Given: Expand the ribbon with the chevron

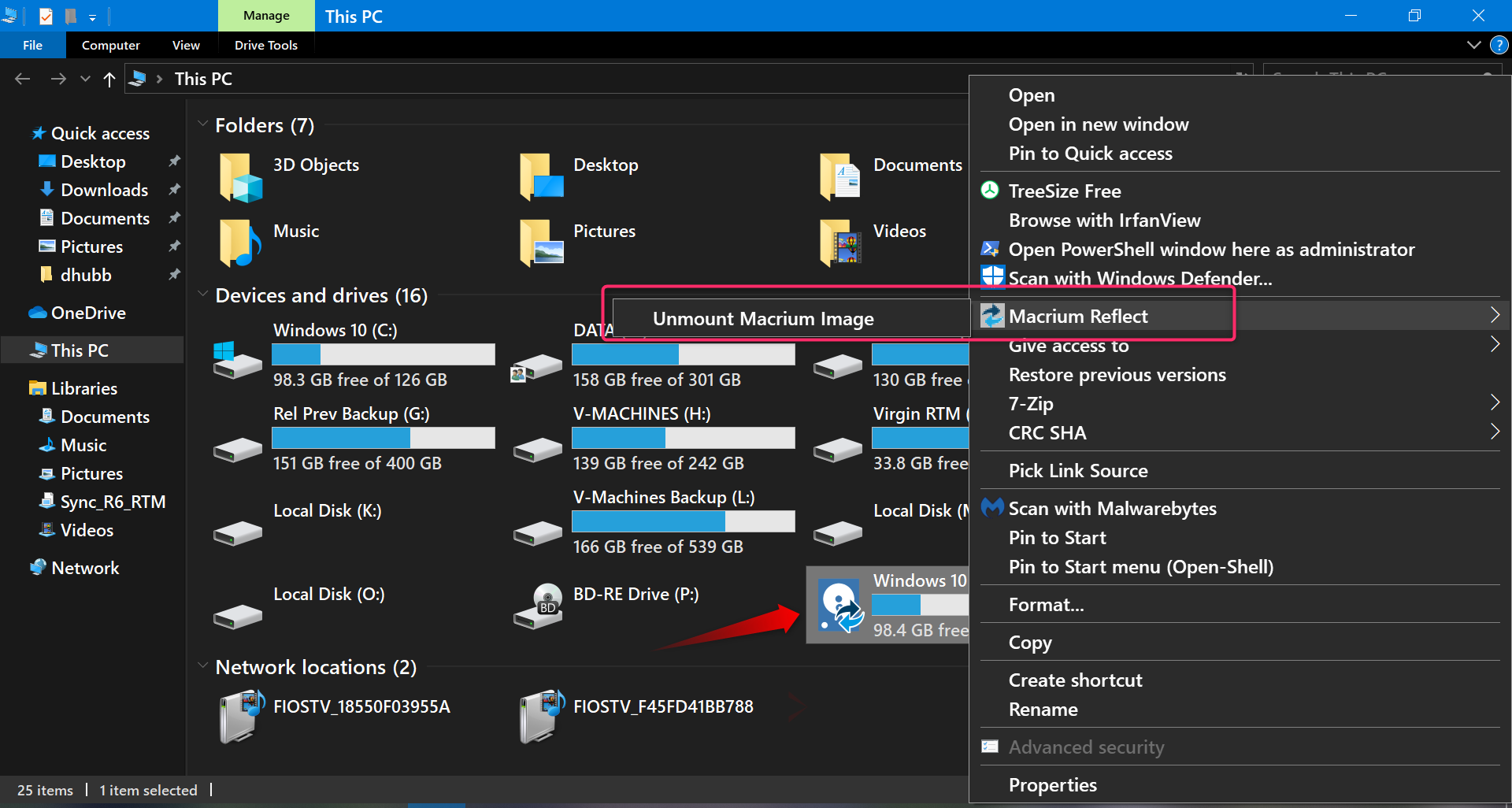Looking at the screenshot, I should (1473, 45).
